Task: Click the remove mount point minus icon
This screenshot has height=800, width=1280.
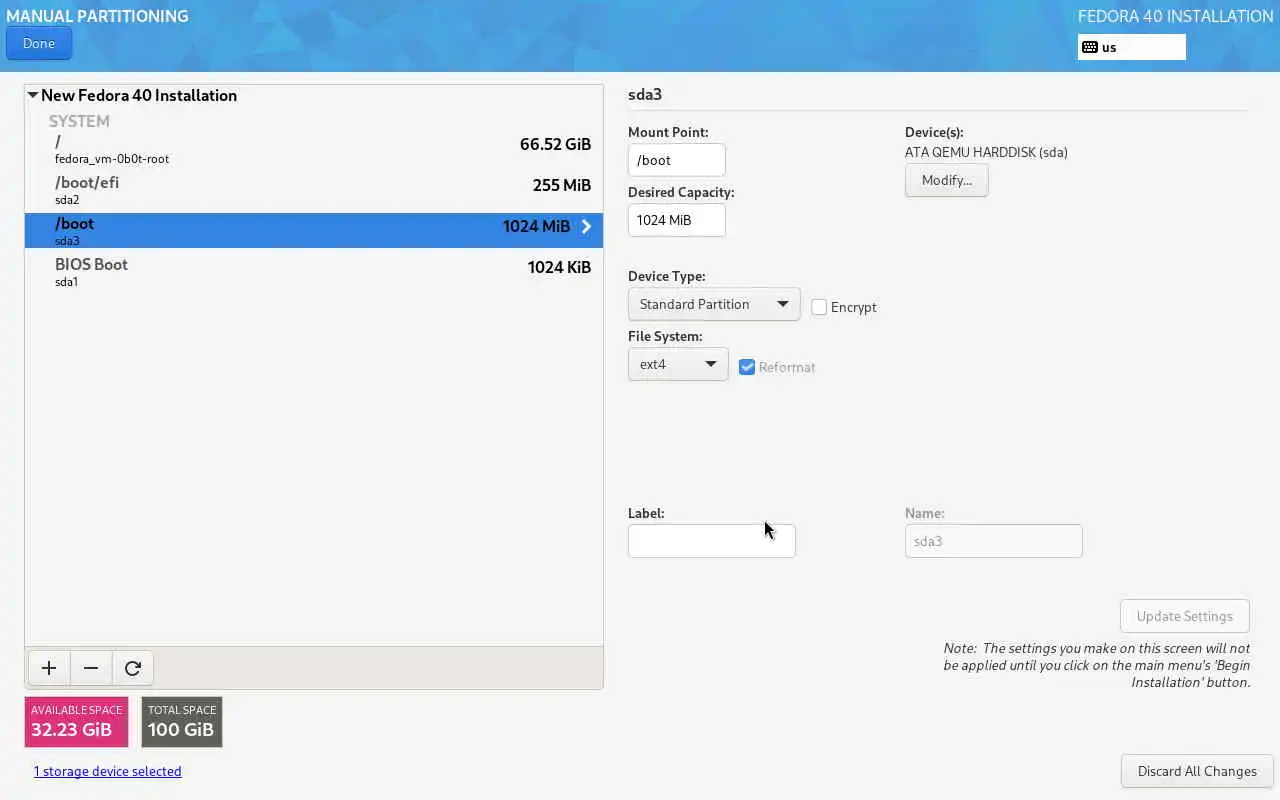Action: click(91, 668)
